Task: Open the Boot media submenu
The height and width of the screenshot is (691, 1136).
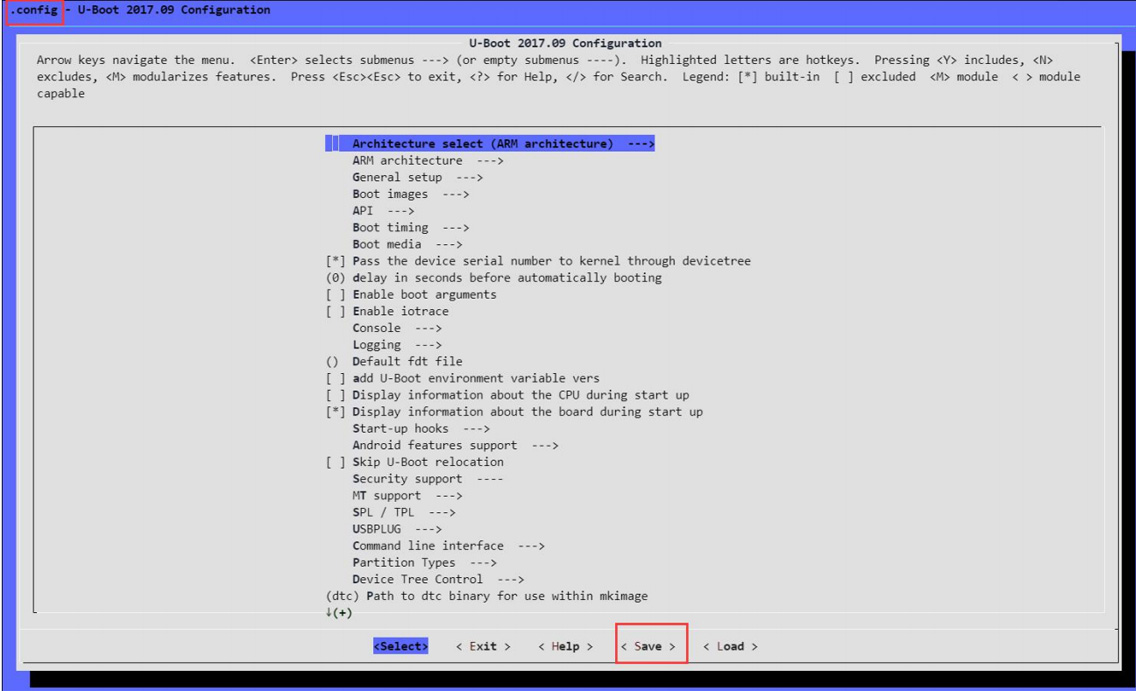Action: click(407, 244)
